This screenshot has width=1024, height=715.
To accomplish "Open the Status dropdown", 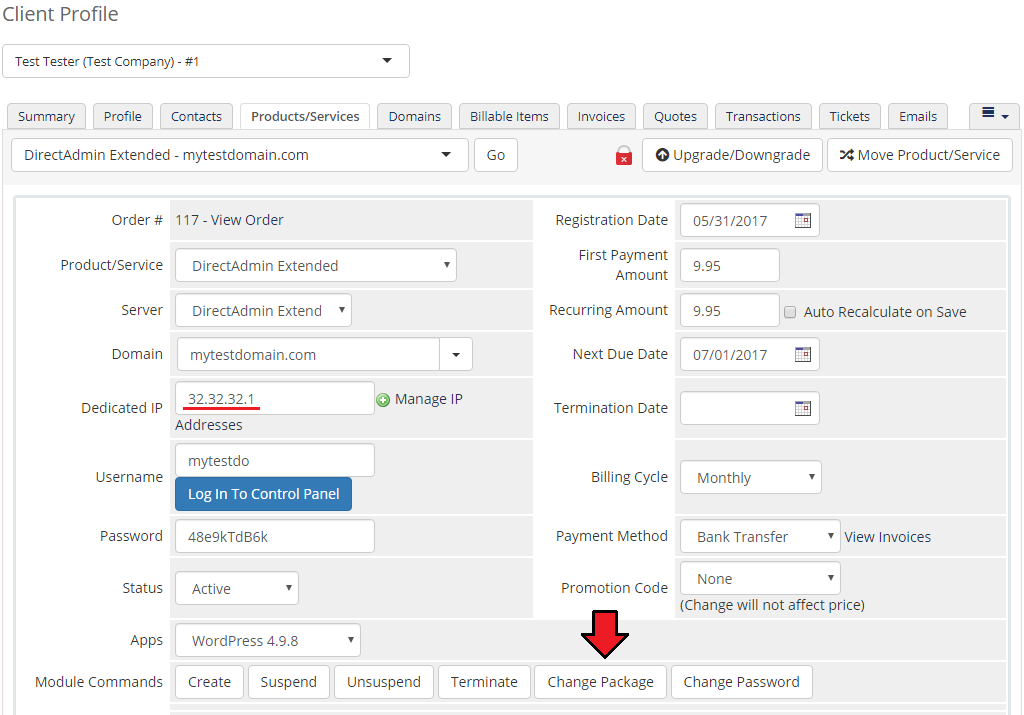I will (237, 588).
